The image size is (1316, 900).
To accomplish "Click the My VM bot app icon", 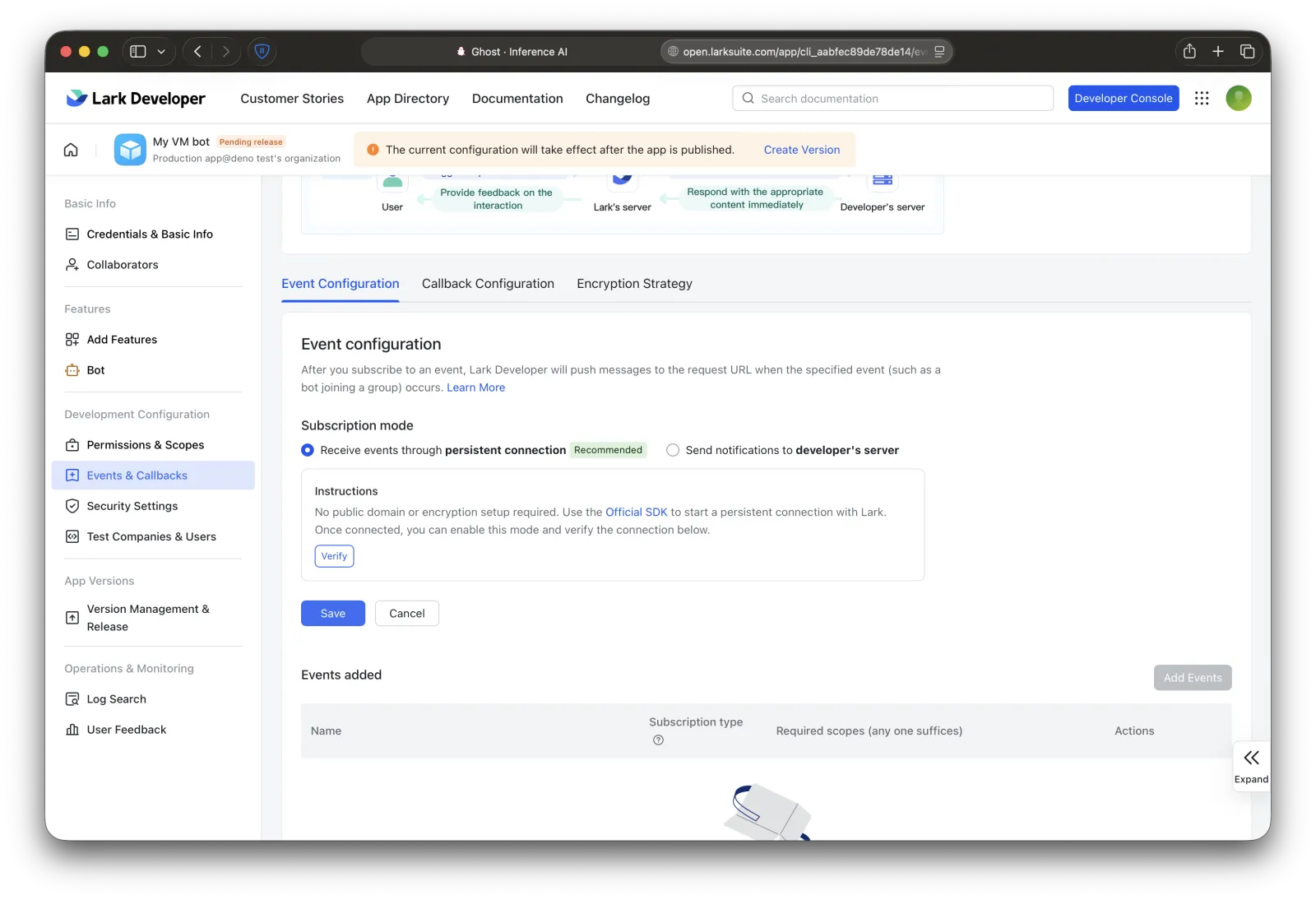I will pos(130,150).
